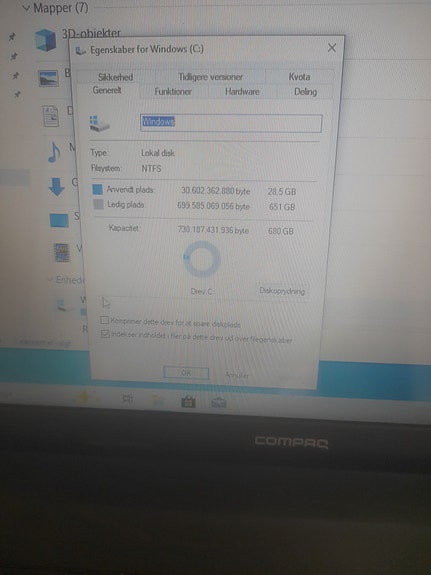Open the blue arrow downloads folder icon
Screen dimensions: 431x575
tap(56, 187)
